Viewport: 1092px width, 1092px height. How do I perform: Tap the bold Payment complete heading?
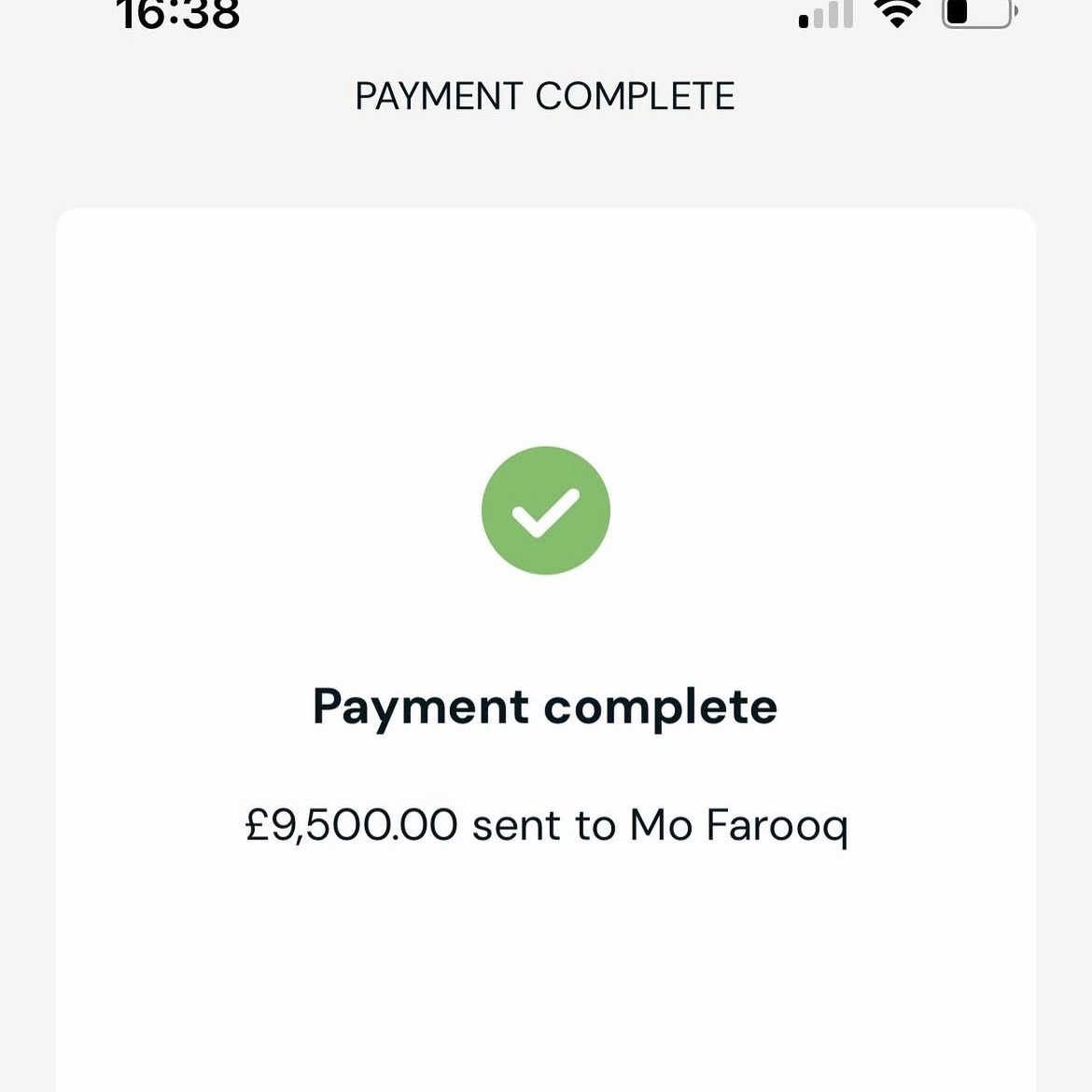tap(545, 707)
